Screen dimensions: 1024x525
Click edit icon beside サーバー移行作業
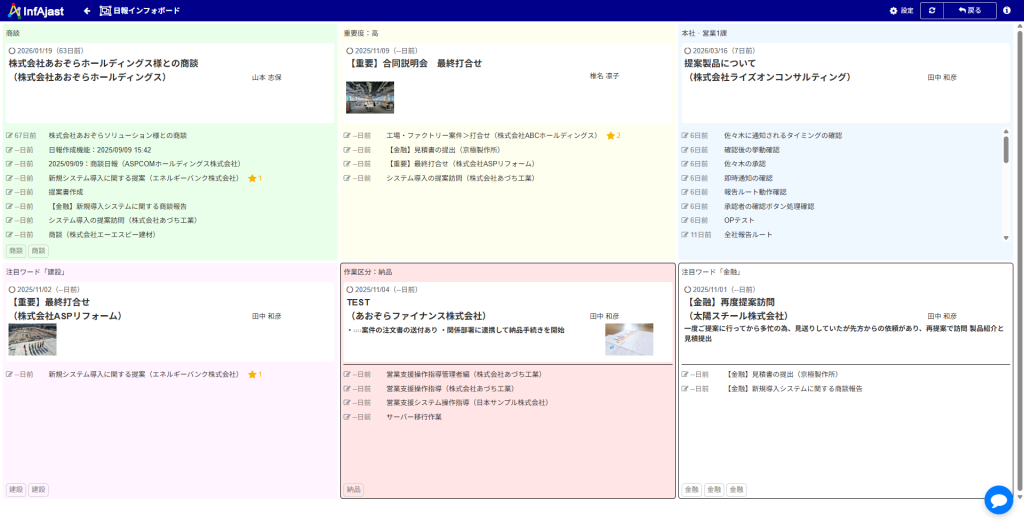coord(348,417)
